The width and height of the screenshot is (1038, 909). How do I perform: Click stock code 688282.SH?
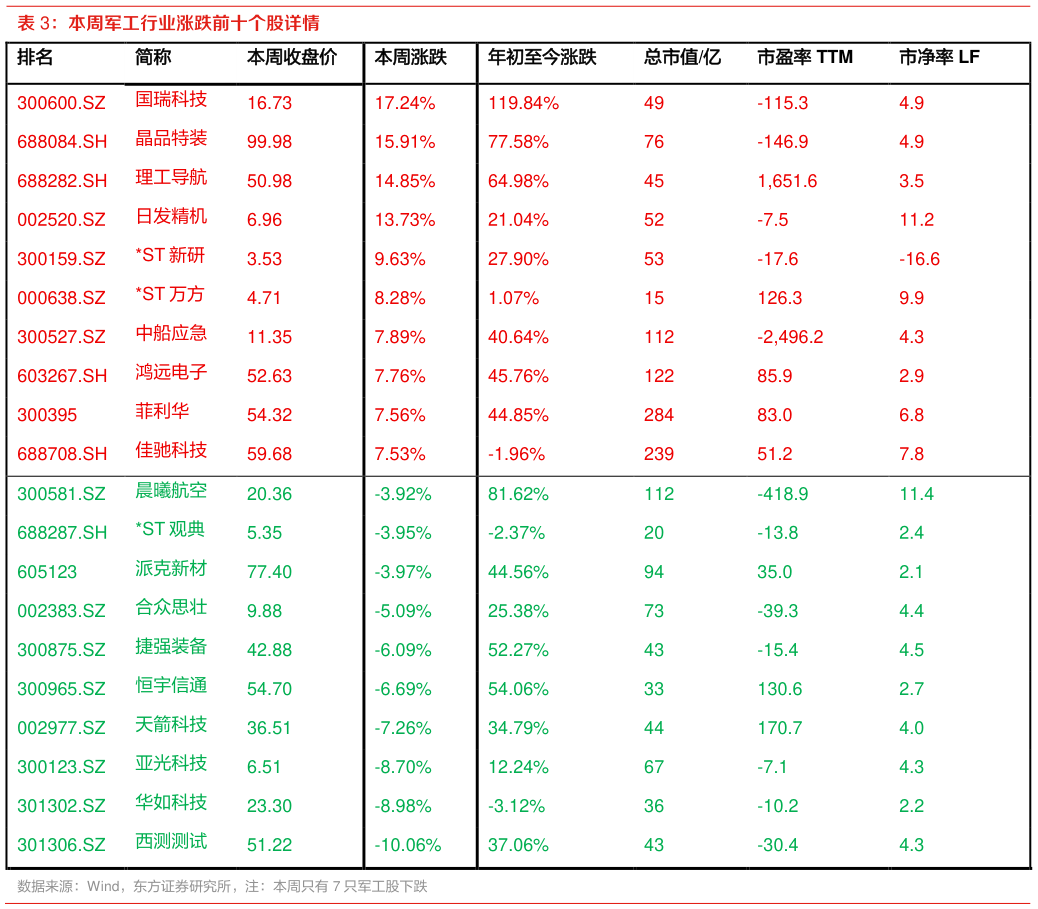tap(62, 181)
